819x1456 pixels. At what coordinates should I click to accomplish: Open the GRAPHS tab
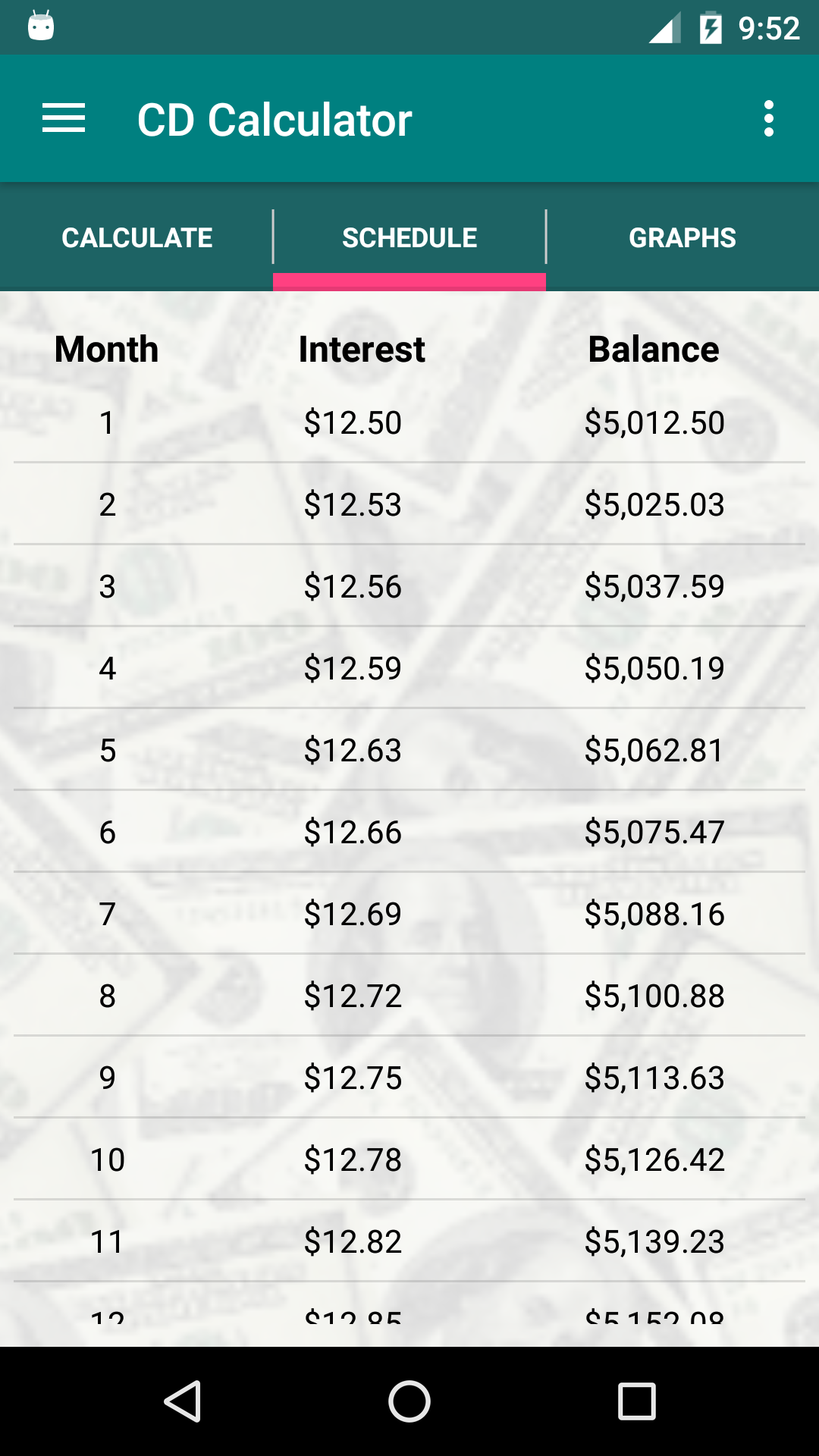pyautogui.click(x=682, y=237)
